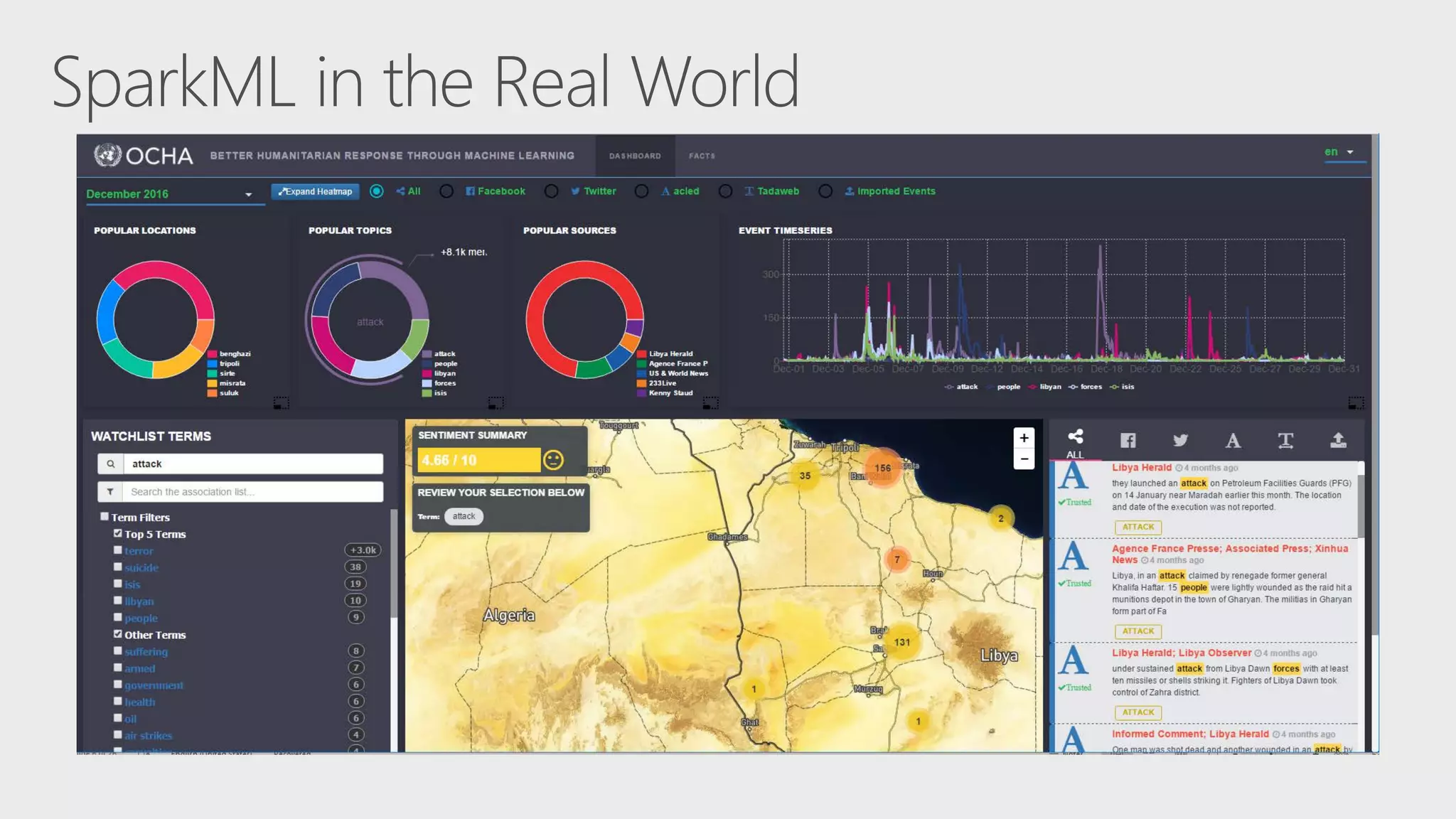Click the 156 map cluster marker
The image size is (1456, 819).
882,468
